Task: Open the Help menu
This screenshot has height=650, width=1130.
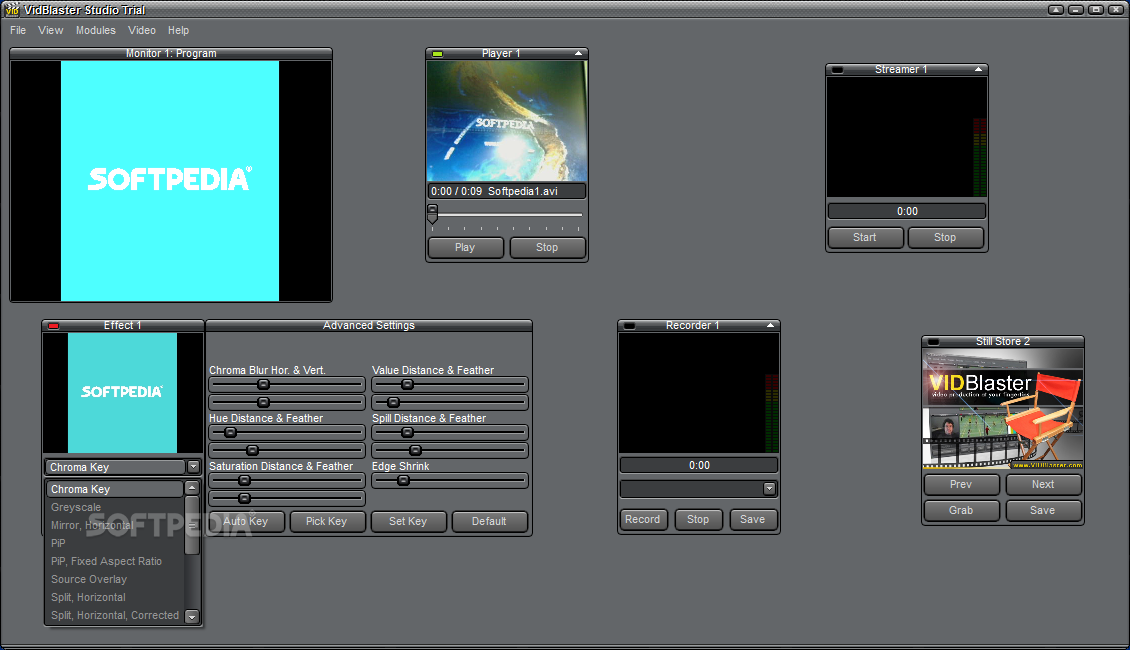Action: click(178, 30)
